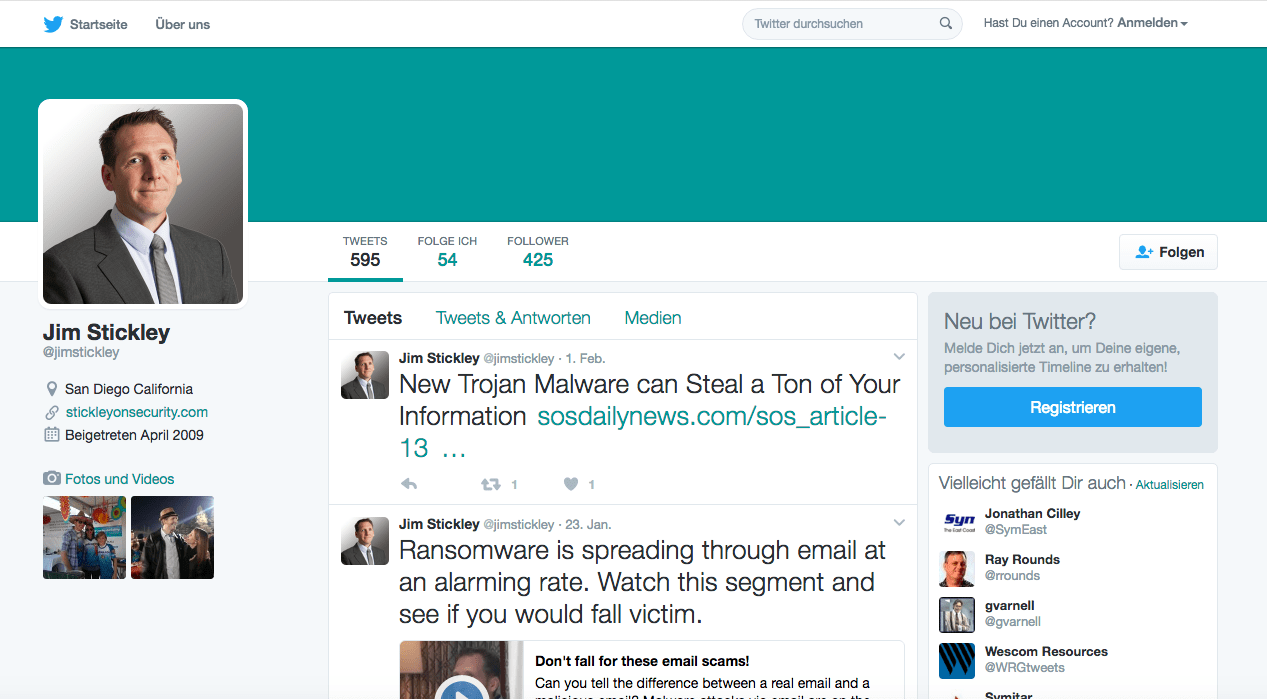Screen dimensions: 1267x699
Task: Open the Medien tab
Action: coord(653,318)
